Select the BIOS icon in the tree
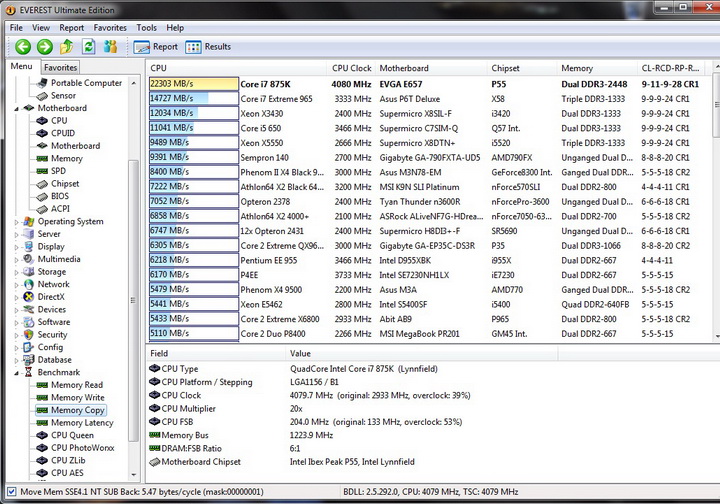This screenshot has width=720, height=504. 42,196
